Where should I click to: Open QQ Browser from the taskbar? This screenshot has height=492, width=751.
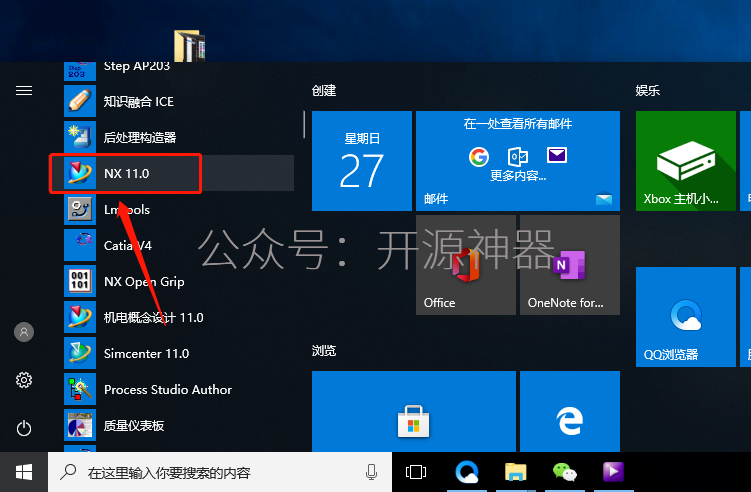tap(467, 472)
